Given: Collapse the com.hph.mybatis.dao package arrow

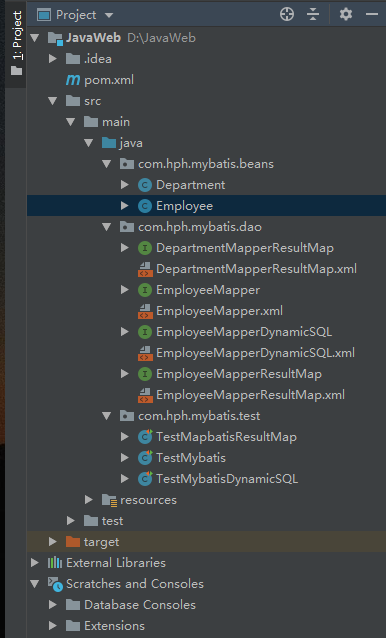Looking at the screenshot, I should click(x=107, y=227).
